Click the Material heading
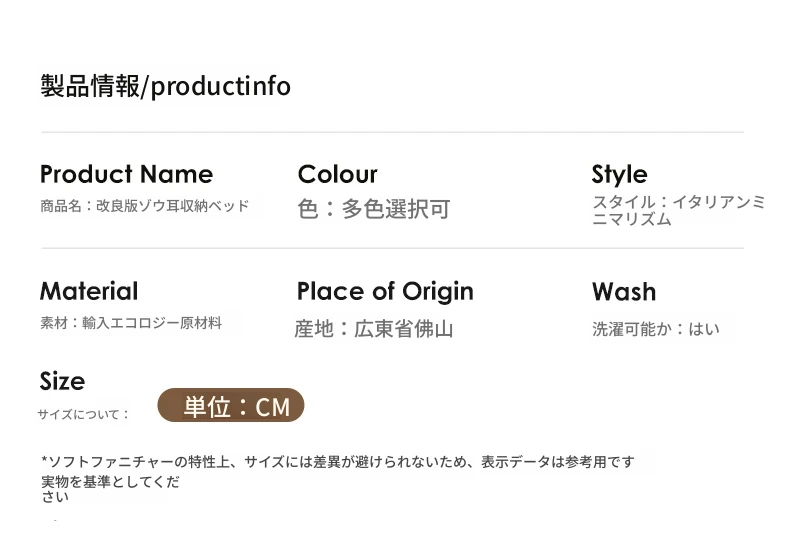 pos(89,291)
